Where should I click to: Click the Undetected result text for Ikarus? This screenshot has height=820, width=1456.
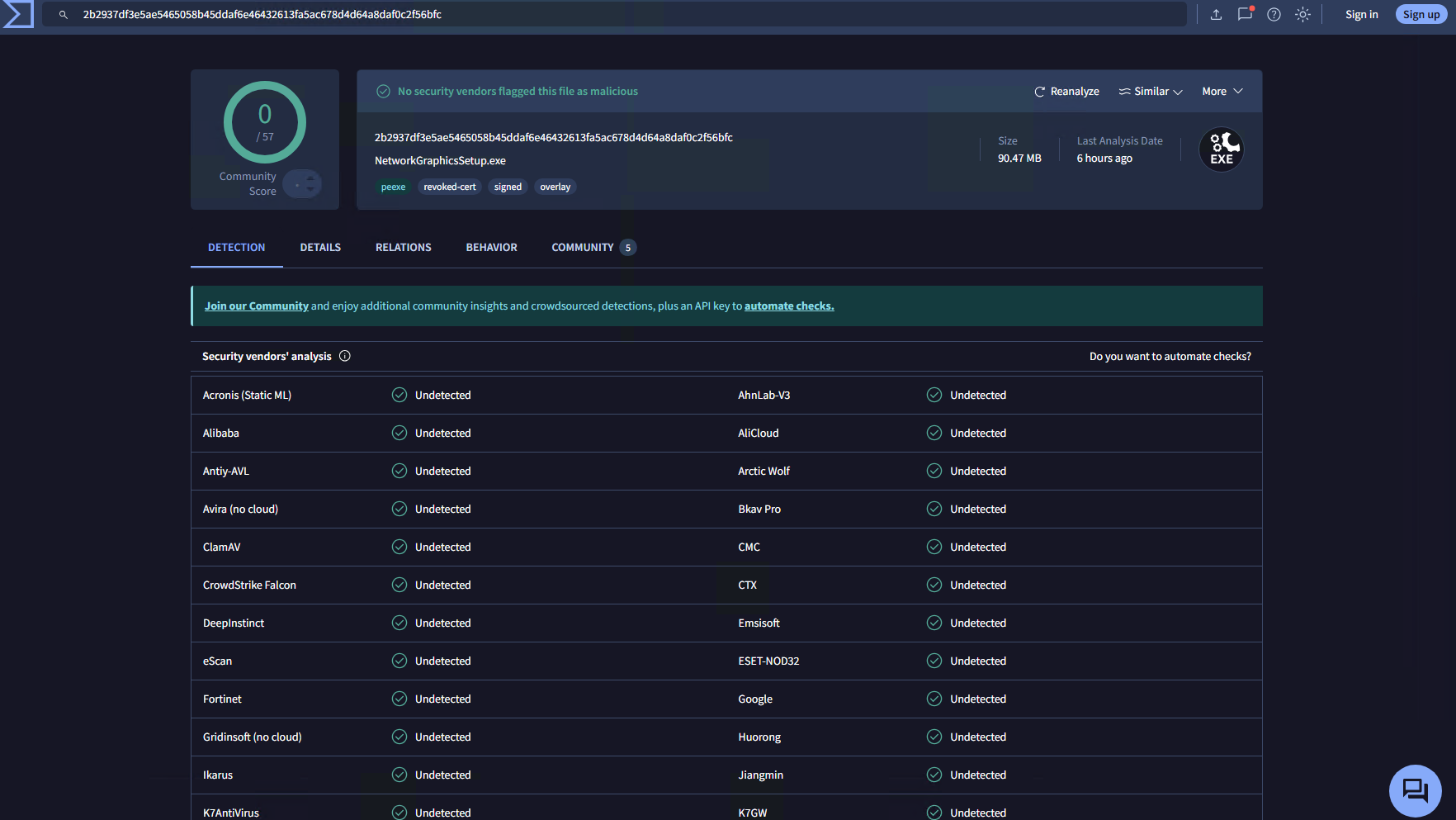point(443,775)
